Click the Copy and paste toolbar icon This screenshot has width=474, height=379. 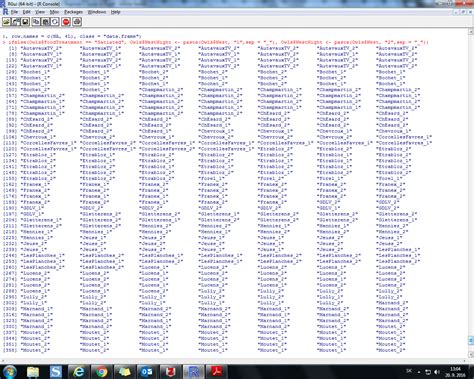[55, 22]
